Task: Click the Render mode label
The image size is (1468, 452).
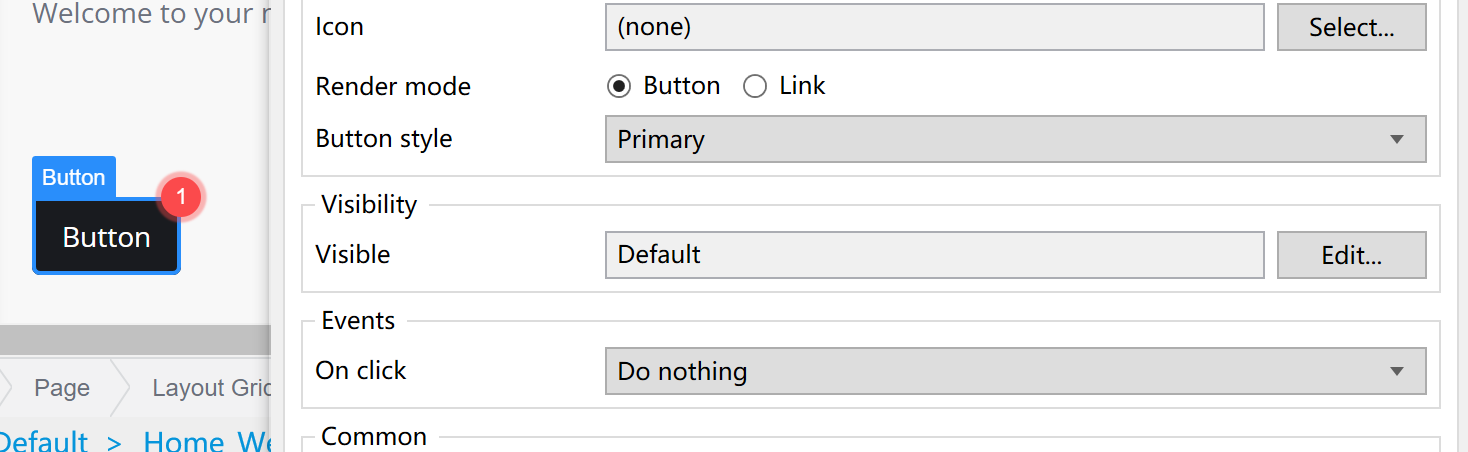Action: click(x=393, y=87)
